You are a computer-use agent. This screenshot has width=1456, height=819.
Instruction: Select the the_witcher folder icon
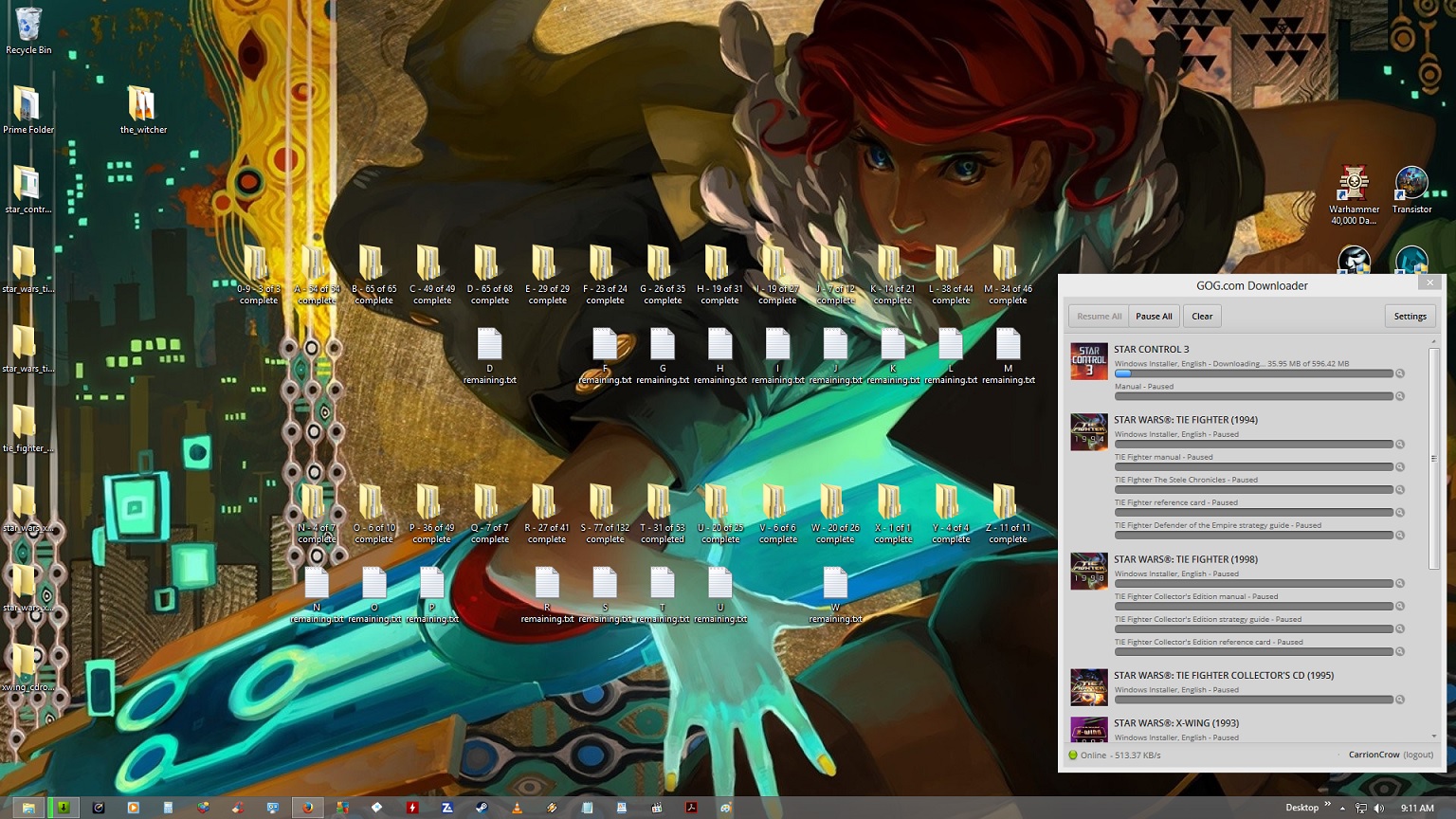143,110
